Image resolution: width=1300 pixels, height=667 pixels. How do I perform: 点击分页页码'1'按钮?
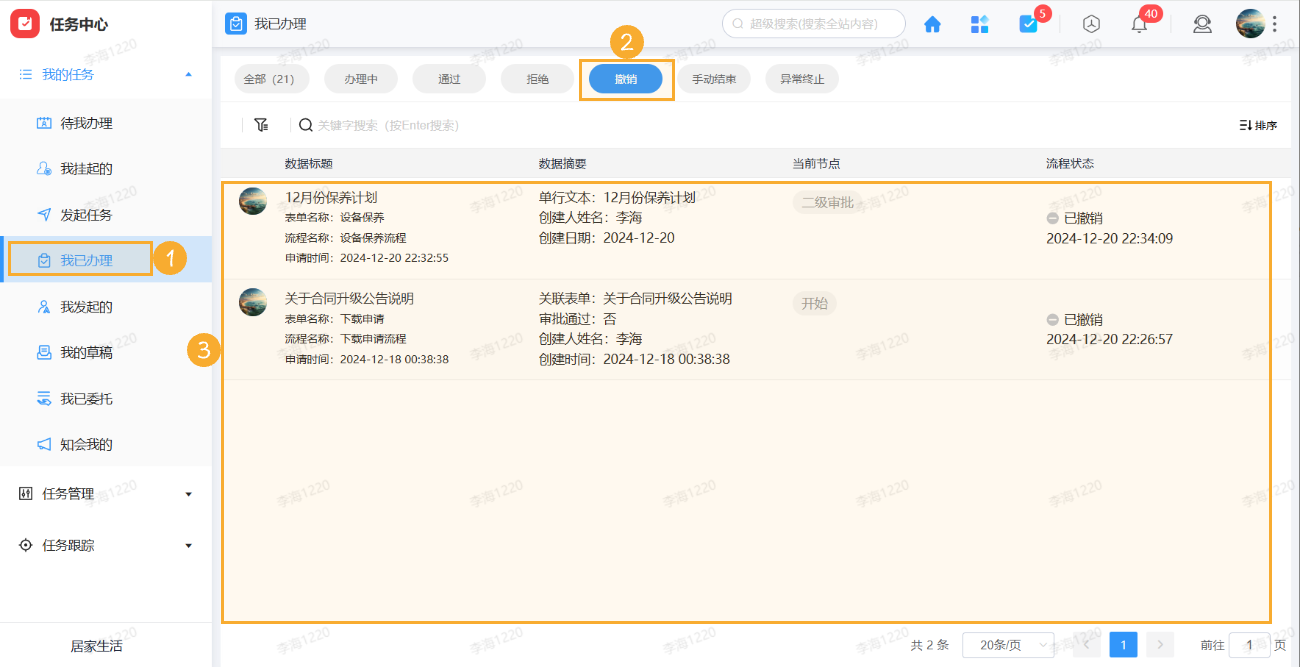pyautogui.click(x=1122, y=644)
